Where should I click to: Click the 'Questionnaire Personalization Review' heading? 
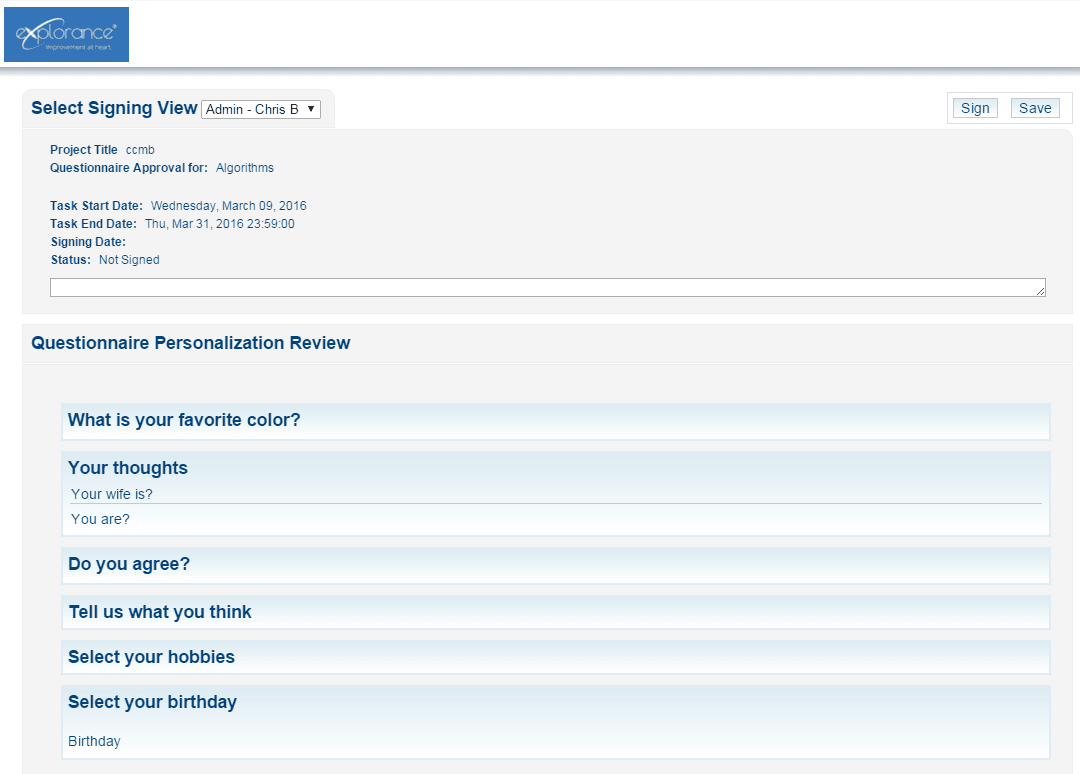[x=190, y=342]
